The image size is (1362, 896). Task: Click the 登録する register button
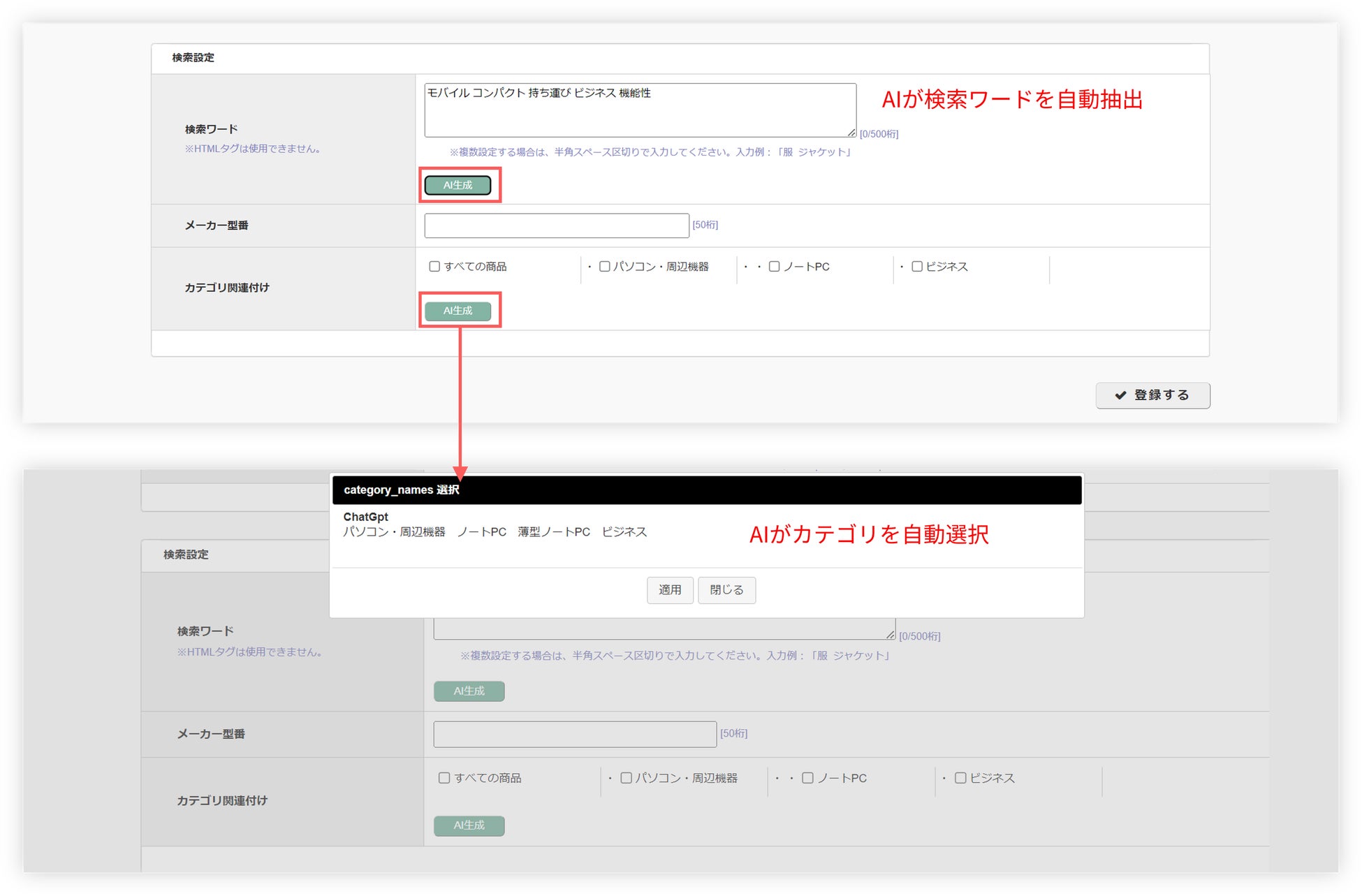coord(1152,395)
